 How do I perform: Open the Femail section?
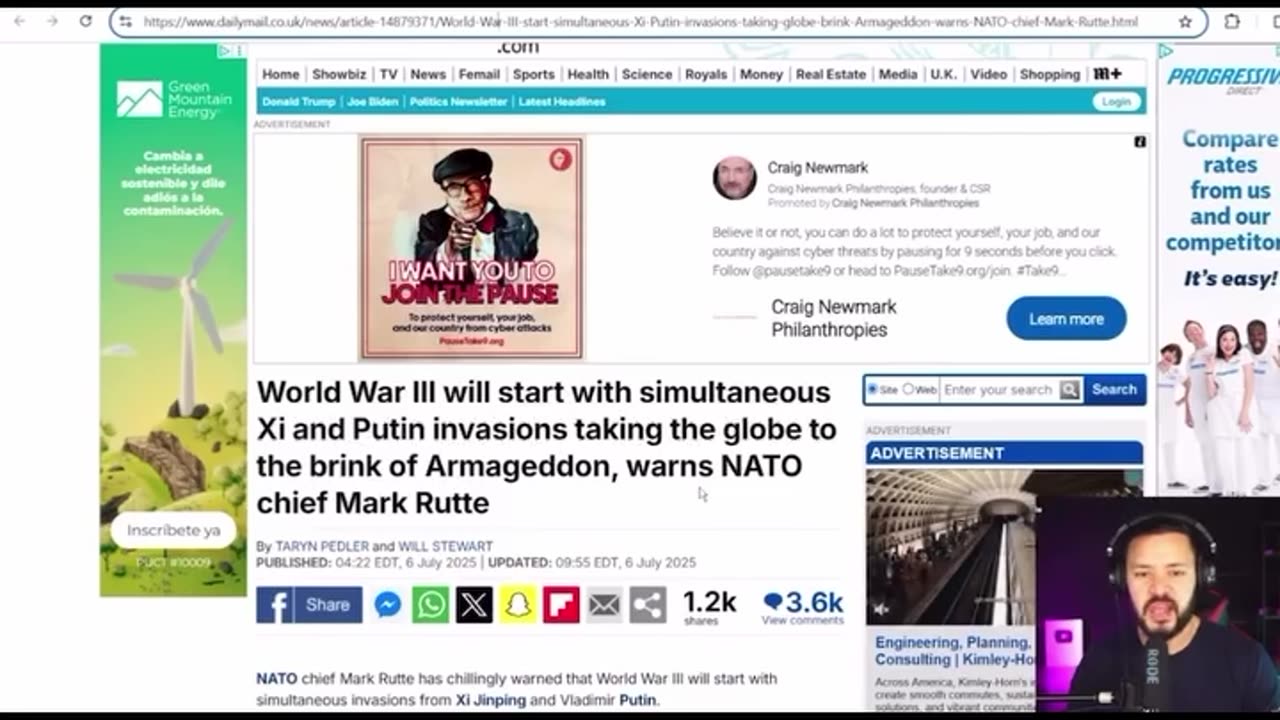(x=479, y=74)
